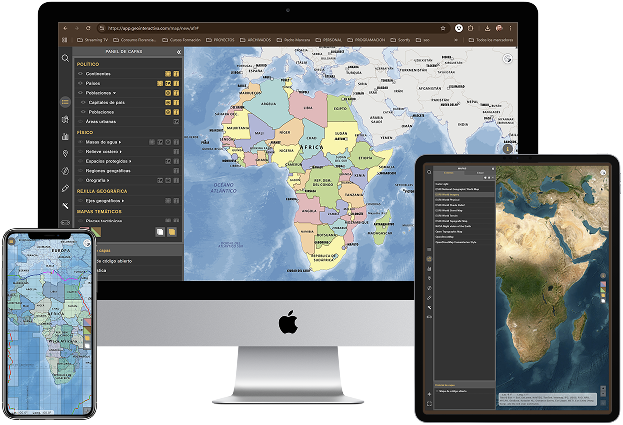Open the bar chart statistics icon in the desktop sidebar
Screen dimensions: 623x425
[65, 137]
